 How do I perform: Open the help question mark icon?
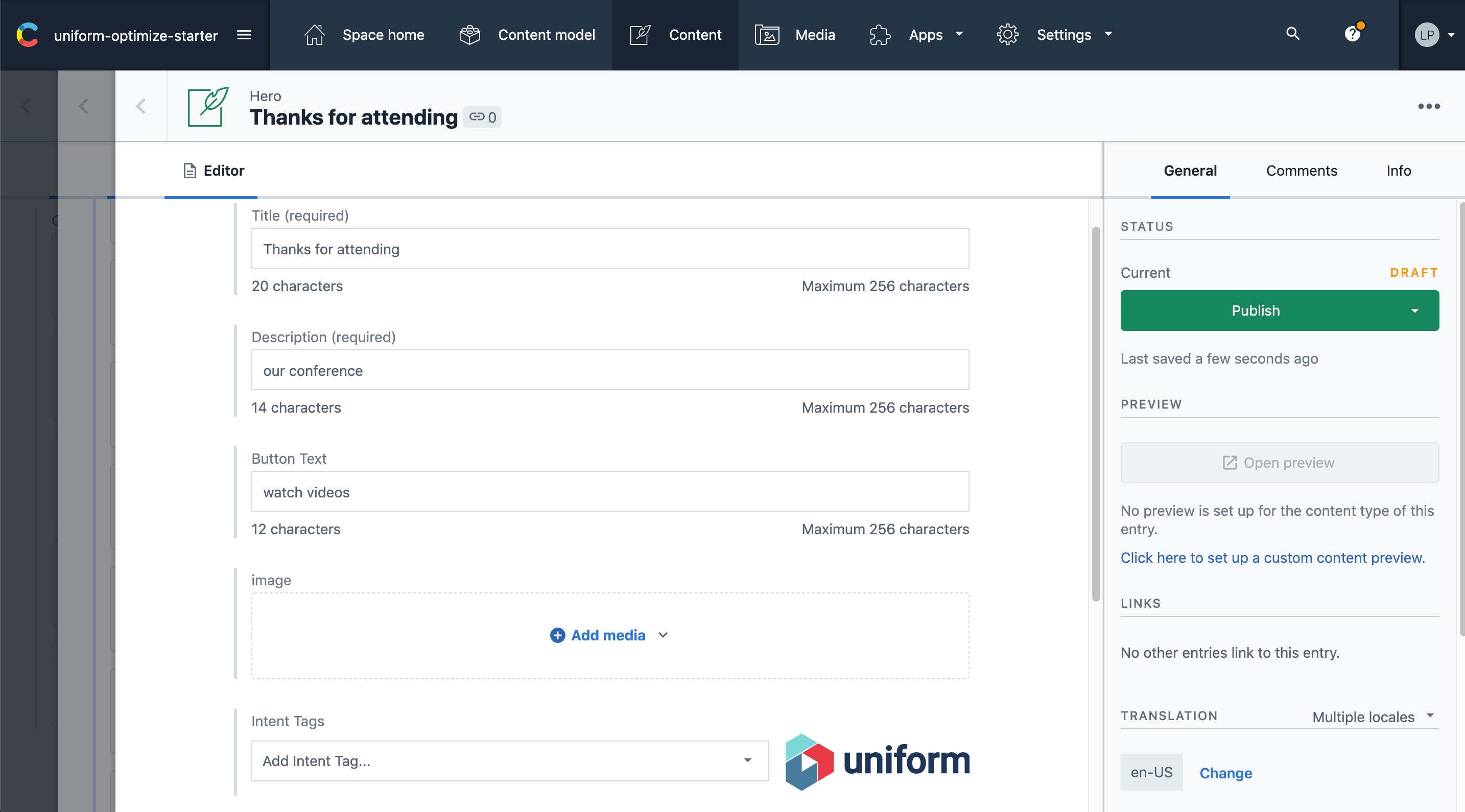(x=1353, y=34)
